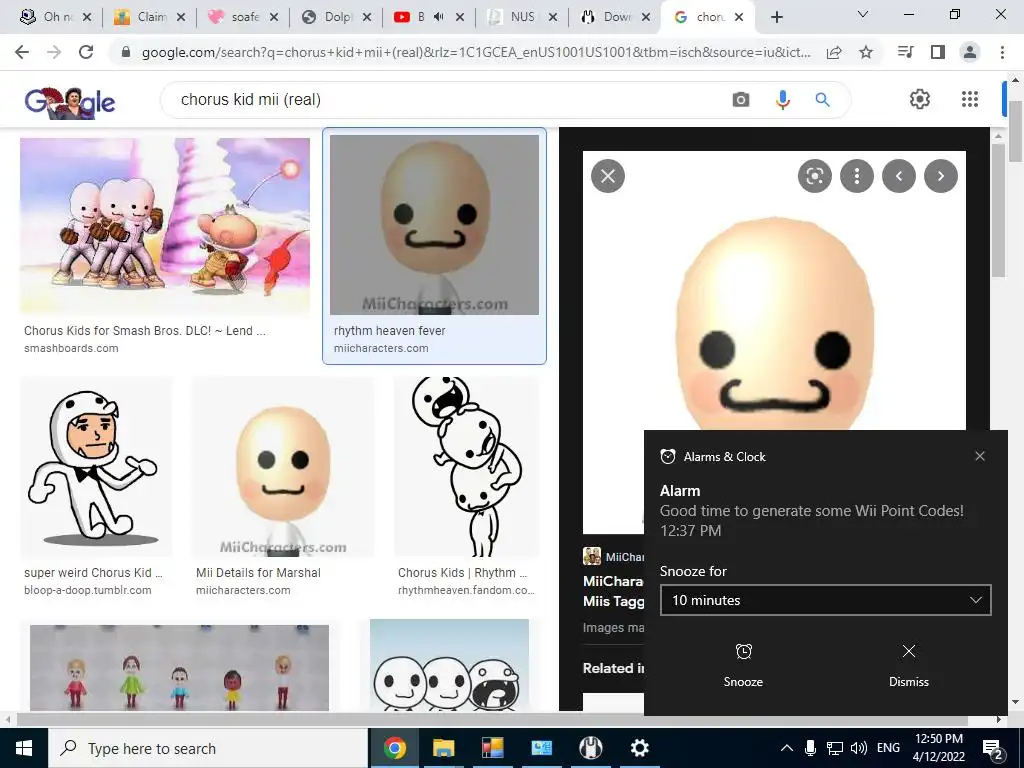Open Google quick settings gear
Viewport: 1024px width, 768px height.
[920, 99]
